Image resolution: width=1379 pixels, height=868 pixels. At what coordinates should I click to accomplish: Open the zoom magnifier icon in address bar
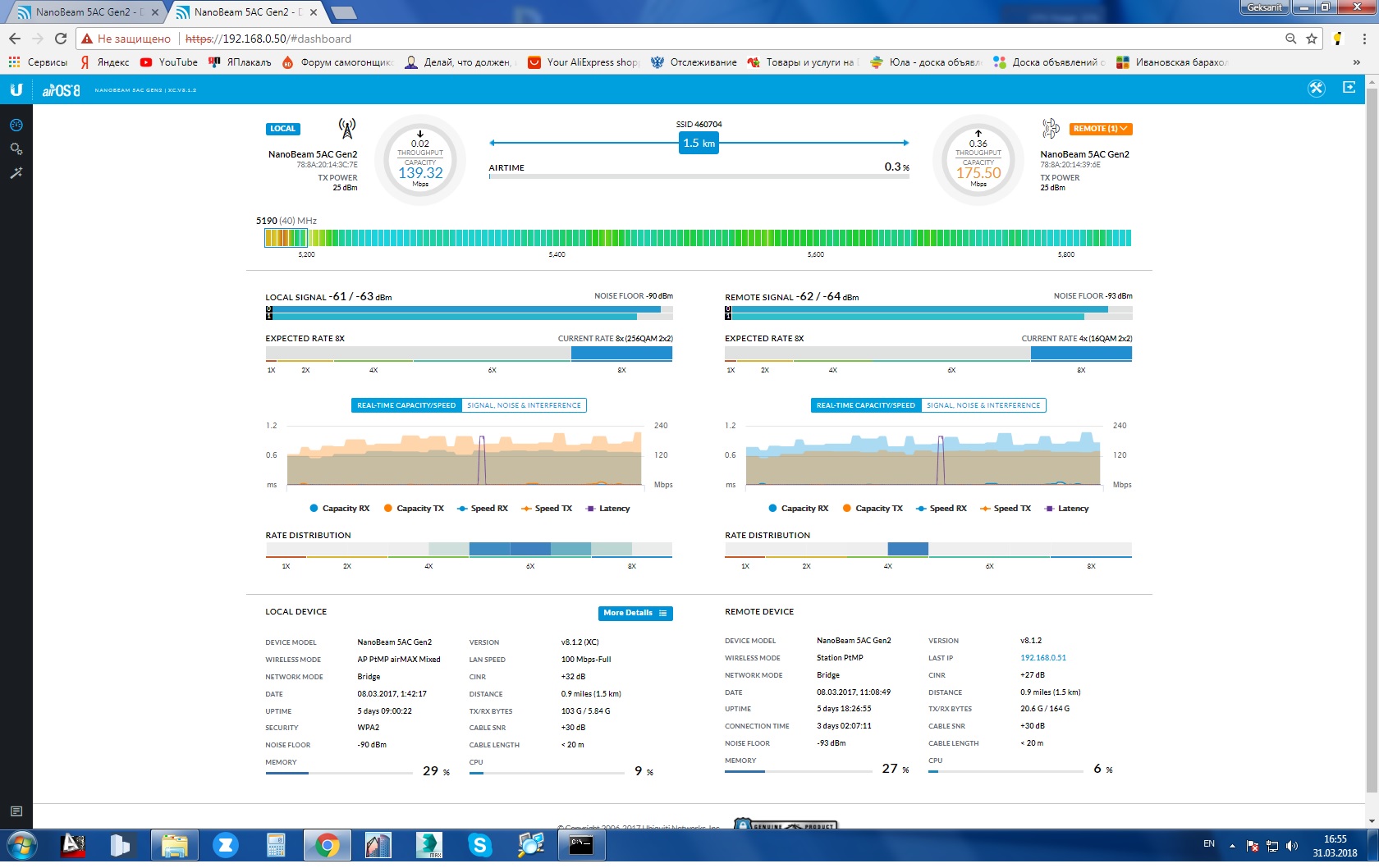pos(1291,39)
